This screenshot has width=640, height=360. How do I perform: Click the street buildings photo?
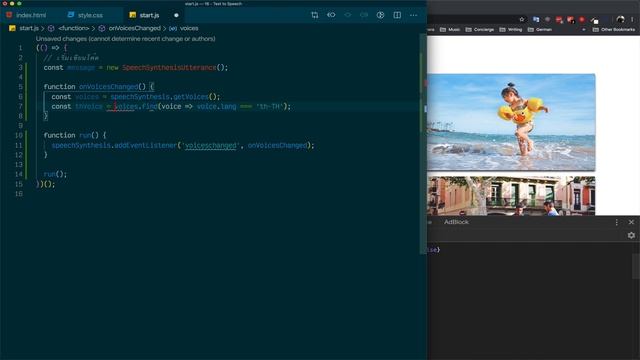point(511,196)
